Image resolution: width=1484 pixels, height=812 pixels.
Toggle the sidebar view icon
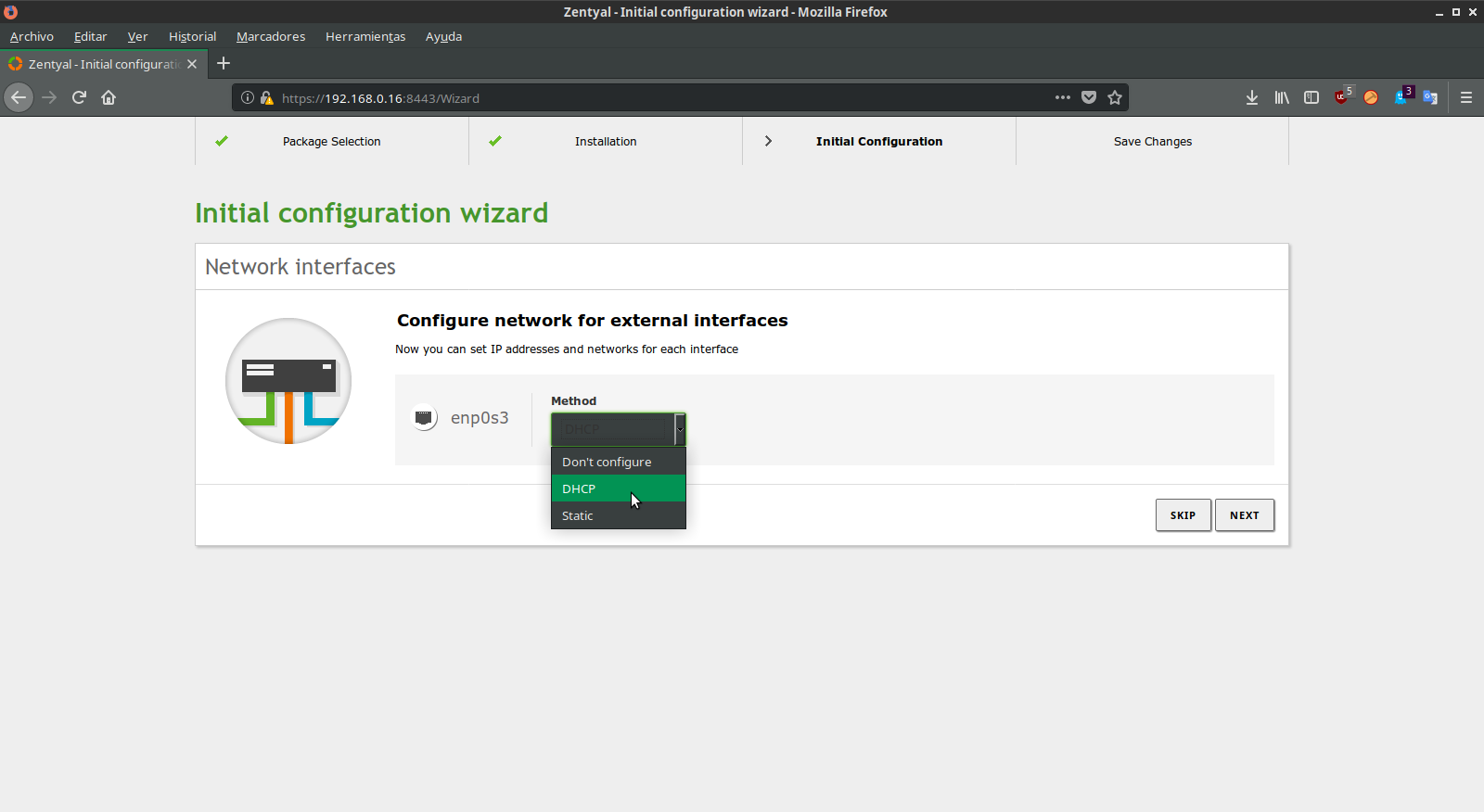1311,97
